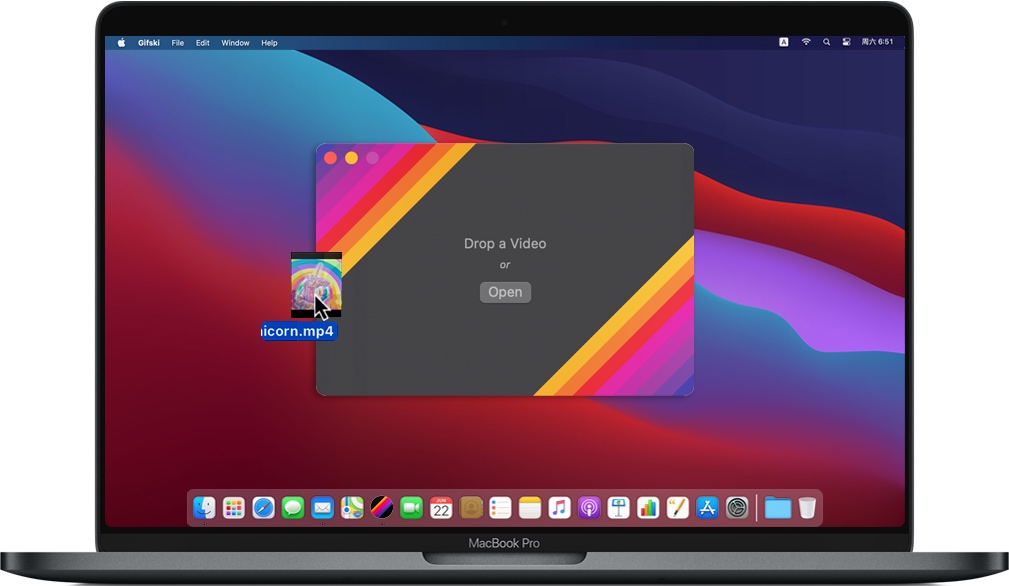The image size is (1009, 586).
Task: Open FaceTime from the Dock
Action: [x=411, y=508]
